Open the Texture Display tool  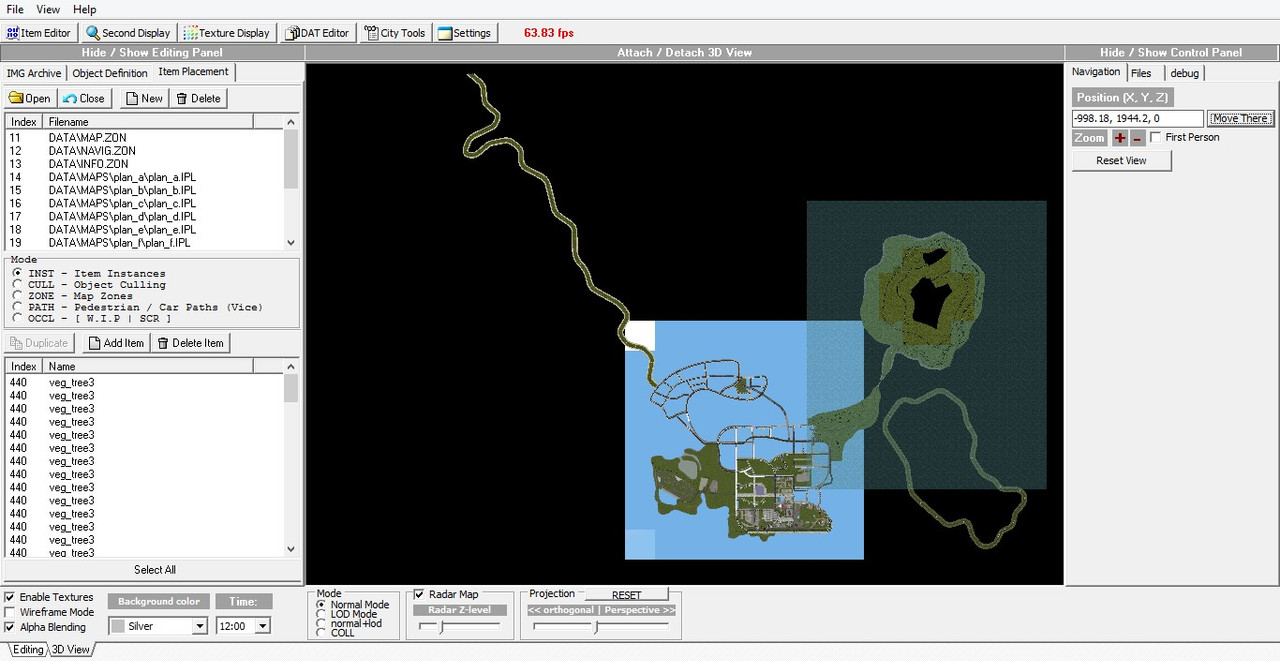click(227, 32)
